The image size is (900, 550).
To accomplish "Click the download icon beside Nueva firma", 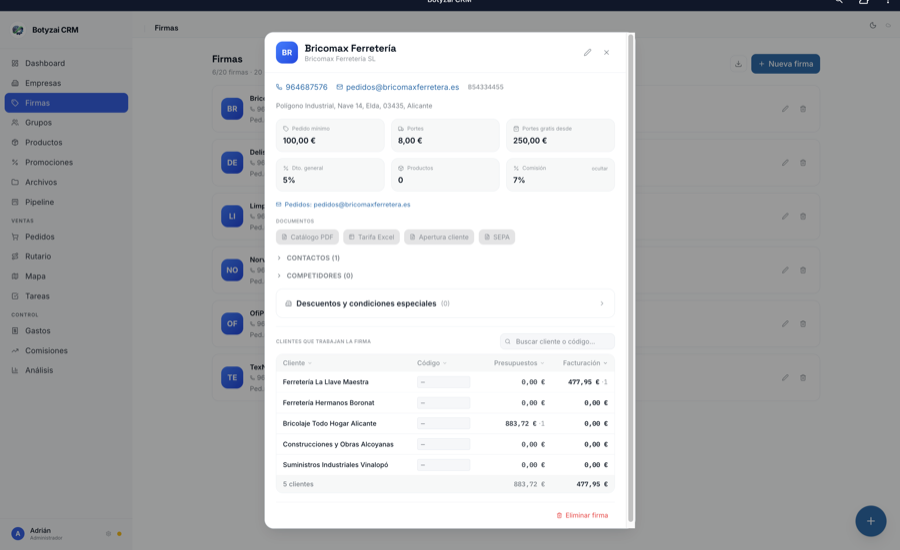I will pyautogui.click(x=738, y=64).
